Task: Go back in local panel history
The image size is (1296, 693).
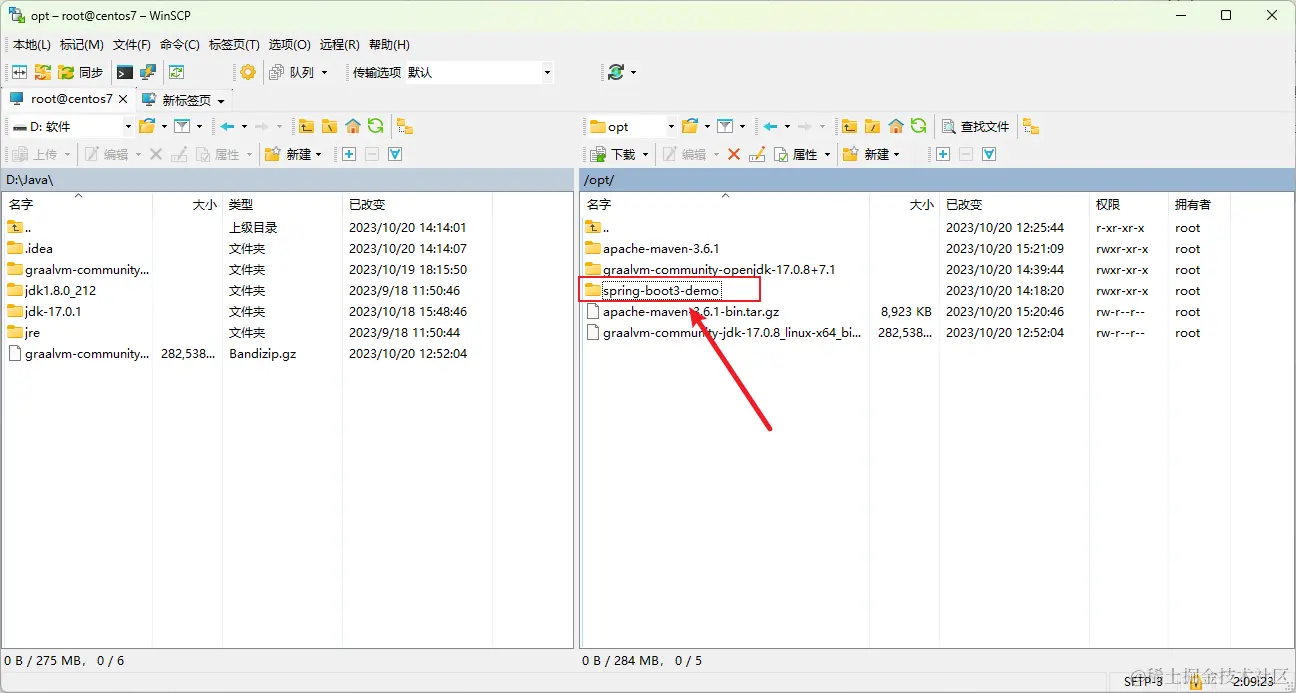Action: [228, 126]
